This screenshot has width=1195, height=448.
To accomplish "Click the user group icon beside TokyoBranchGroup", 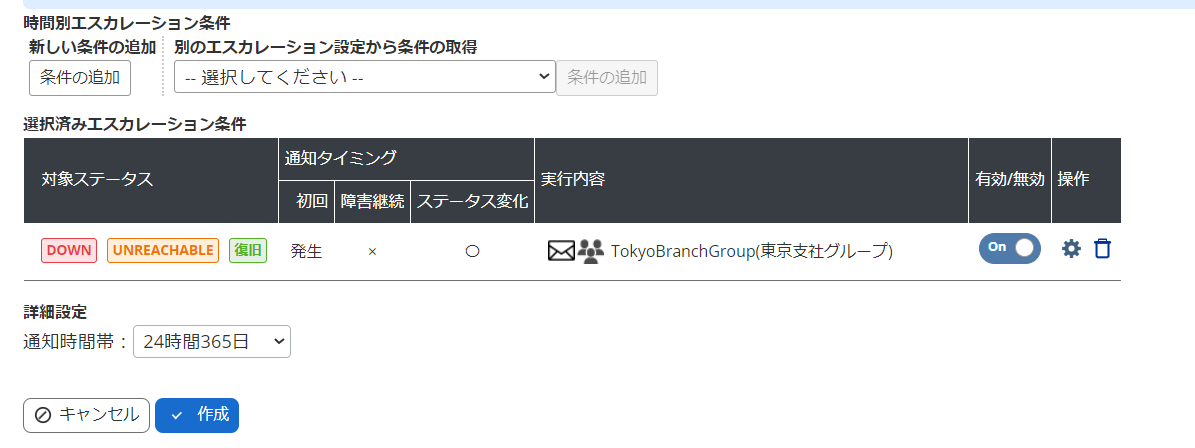I will pos(591,251).
